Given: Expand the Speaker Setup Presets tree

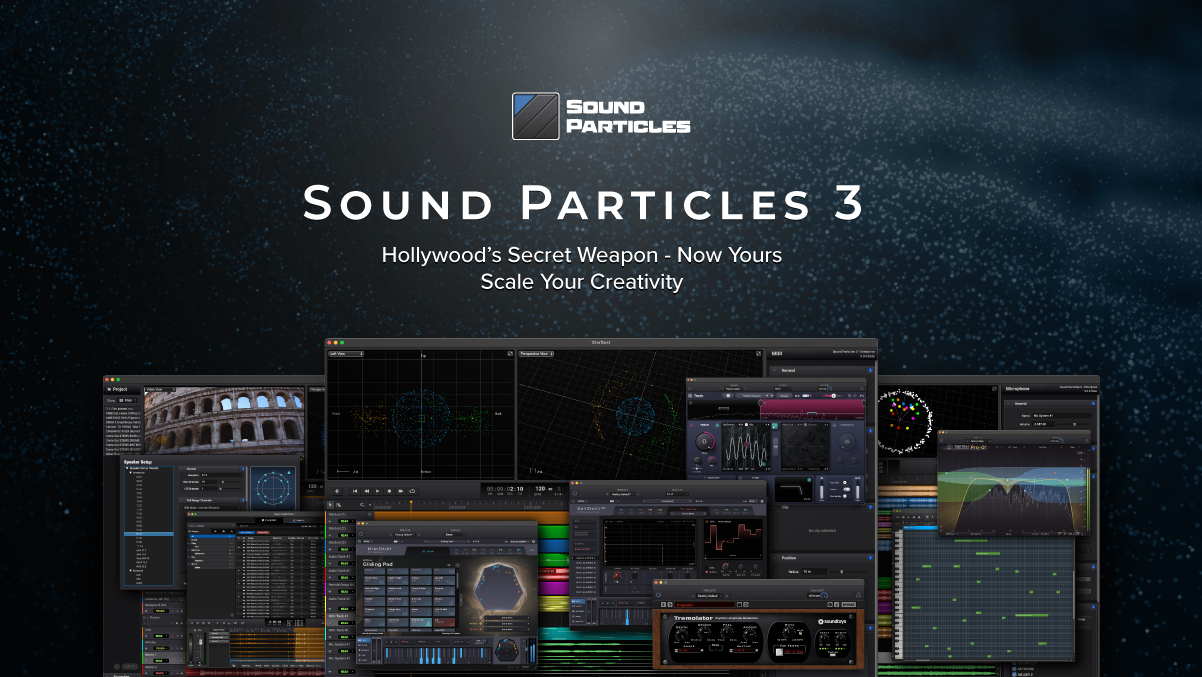Looking at the screenshot, I should pos(143,468).
